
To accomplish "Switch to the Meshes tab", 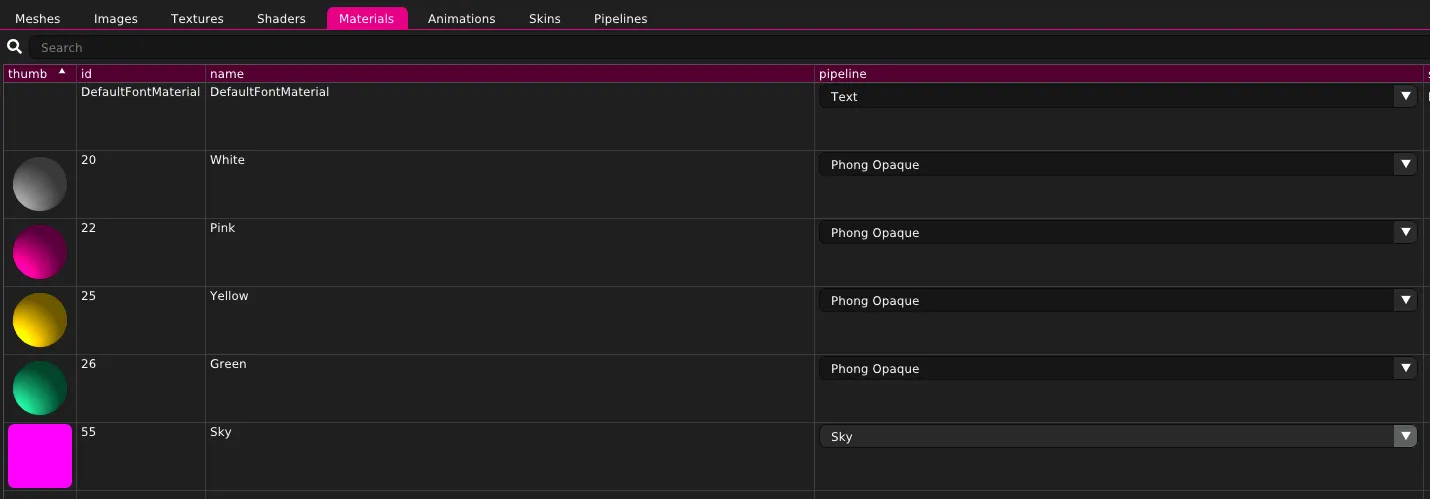I will click(38, 19).
